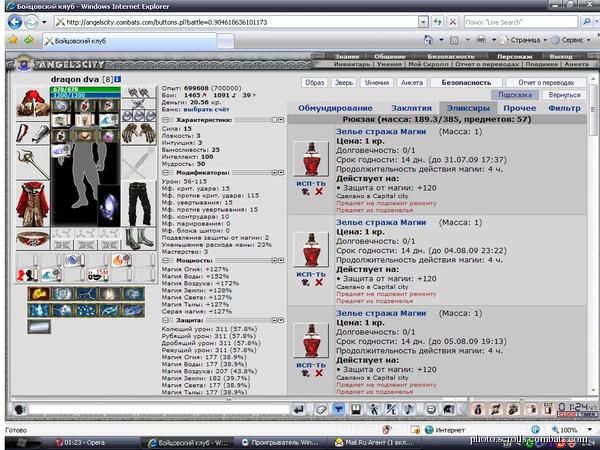
Task: Use the potion expiring 31.07.09 via исп-ть
Action: (x=311, y=183)
